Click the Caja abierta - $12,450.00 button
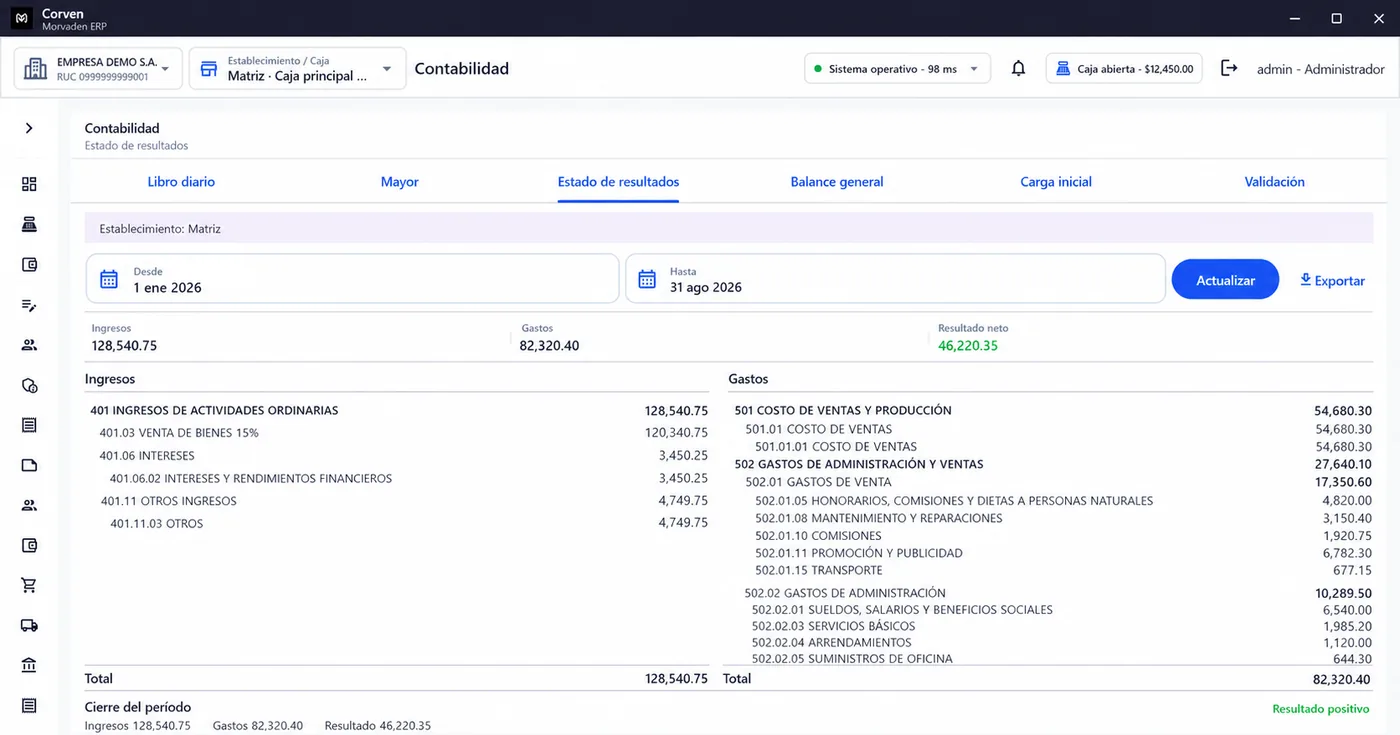Image resolution: width=1400 pixels, height=735 pixels. (x=1125, y=69)
